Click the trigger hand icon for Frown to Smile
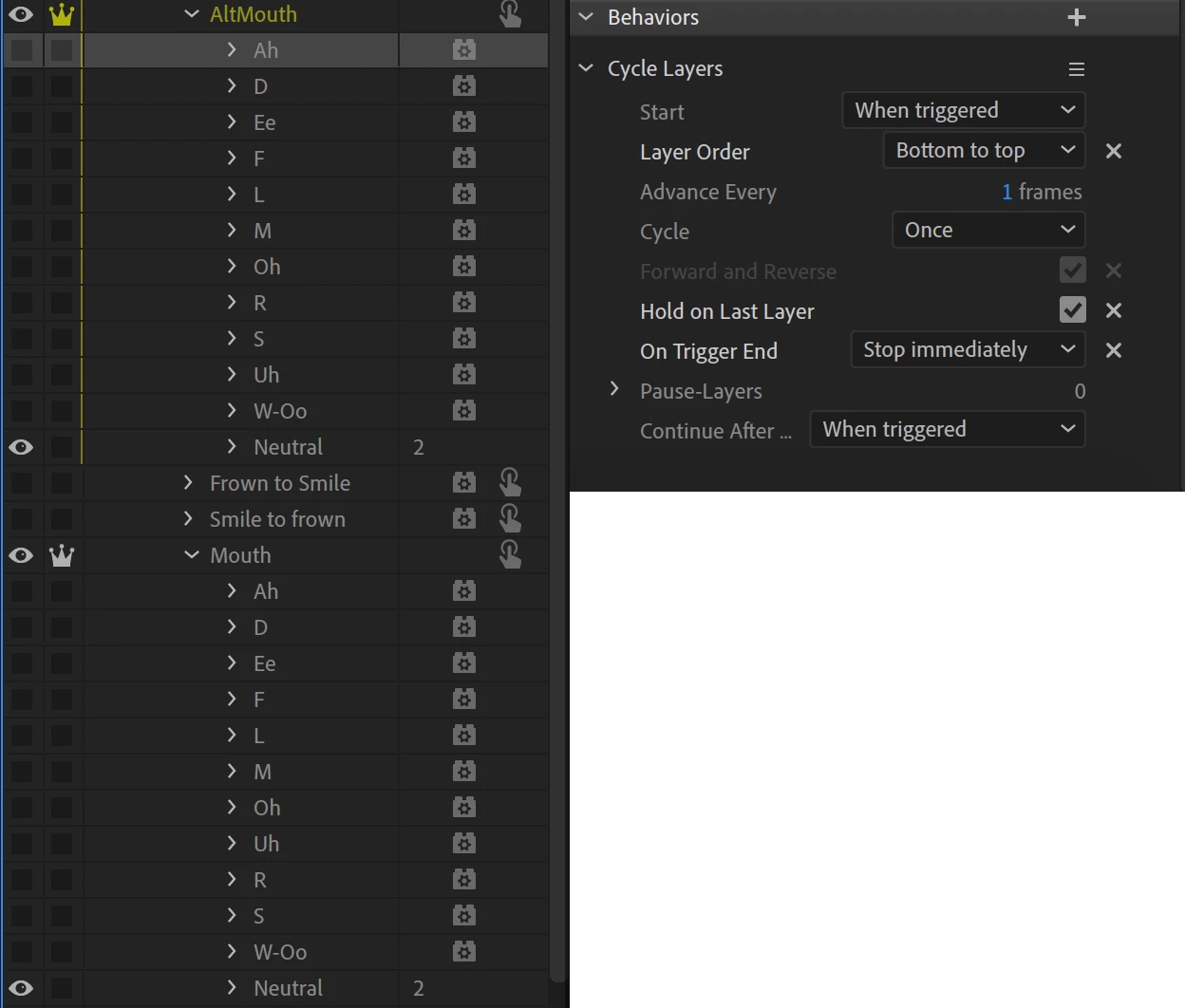Screen dimensions: 1185x1008 point(510,483)
